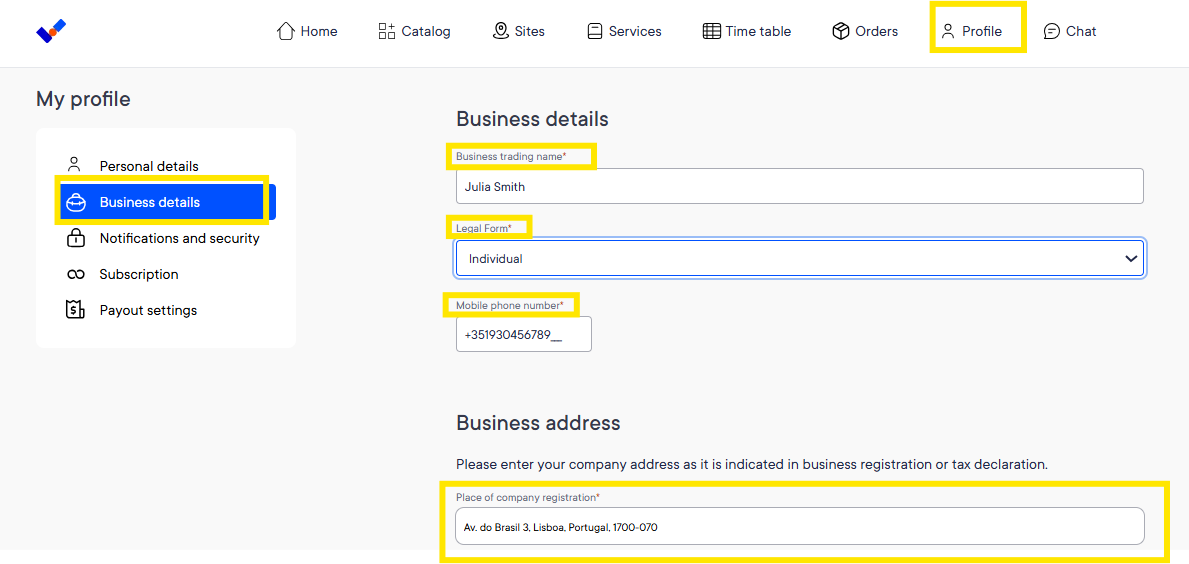Click the Chat bubble icon

tap(1052, 31)
